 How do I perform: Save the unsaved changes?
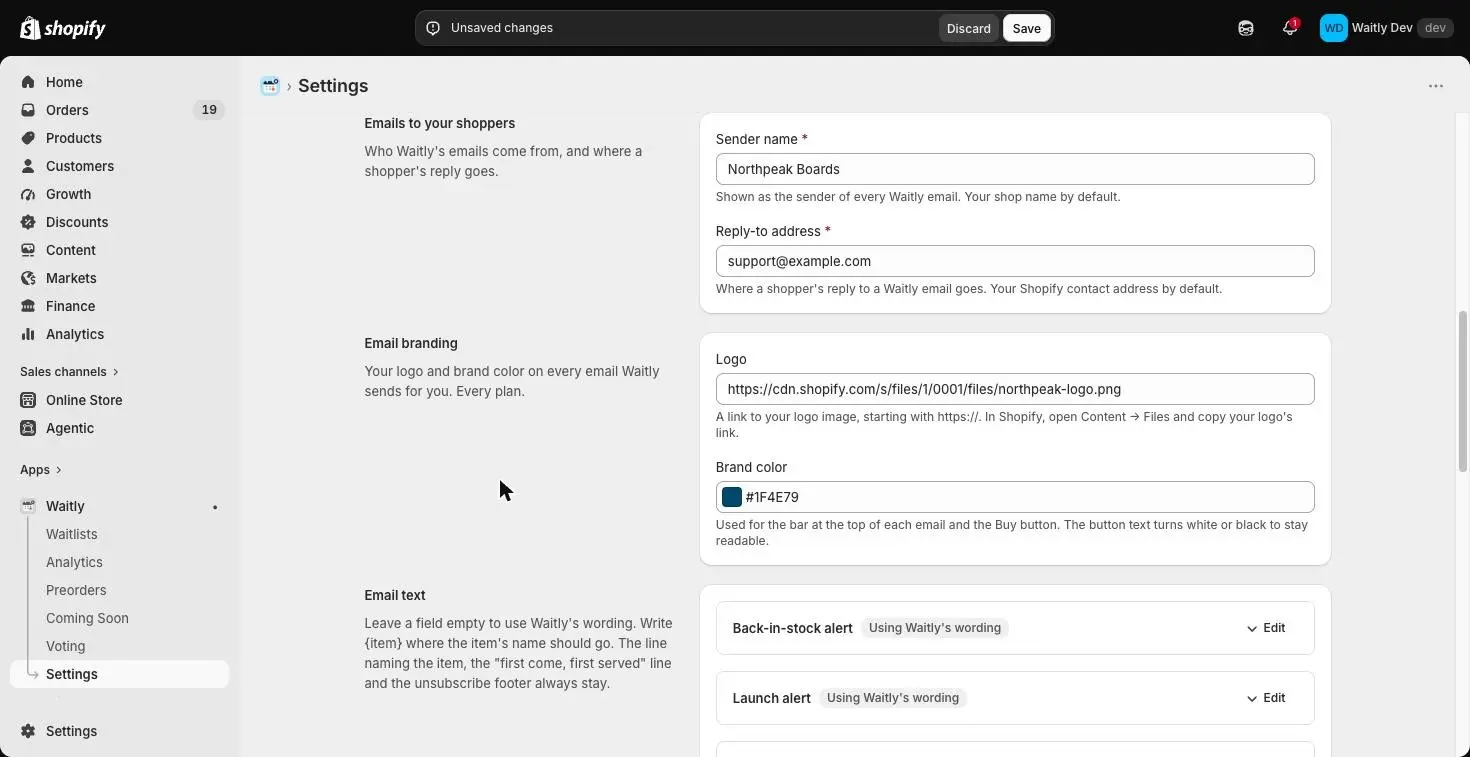tap(1027, 28)
